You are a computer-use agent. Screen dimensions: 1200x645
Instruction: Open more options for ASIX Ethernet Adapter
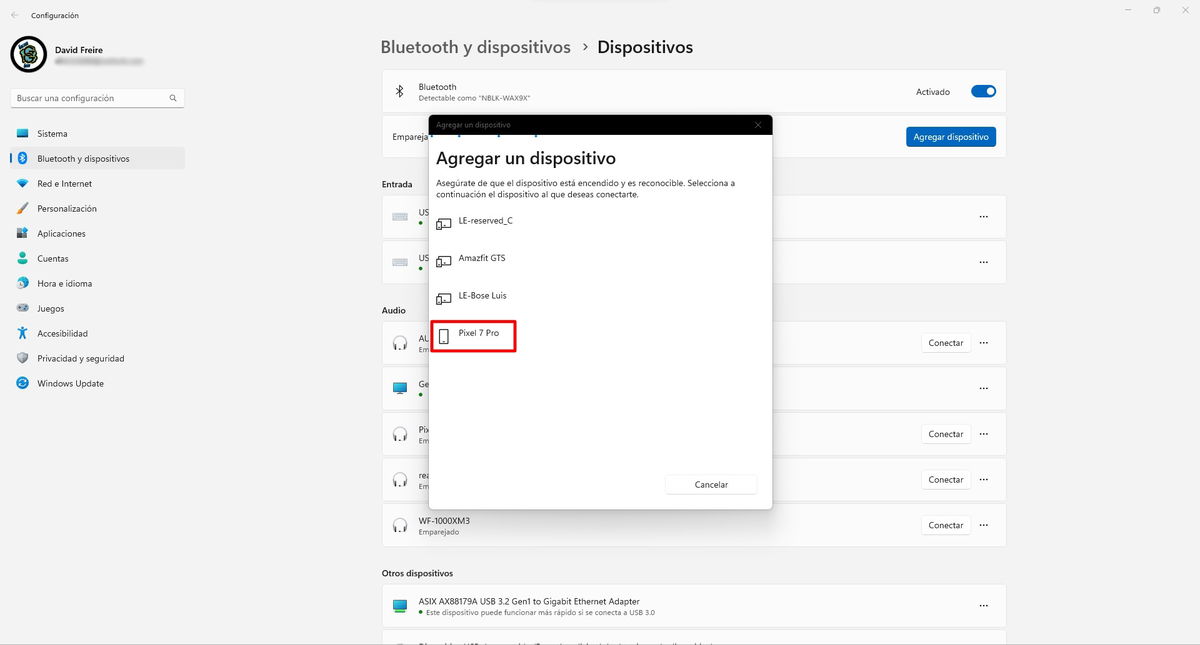(984, 606)
